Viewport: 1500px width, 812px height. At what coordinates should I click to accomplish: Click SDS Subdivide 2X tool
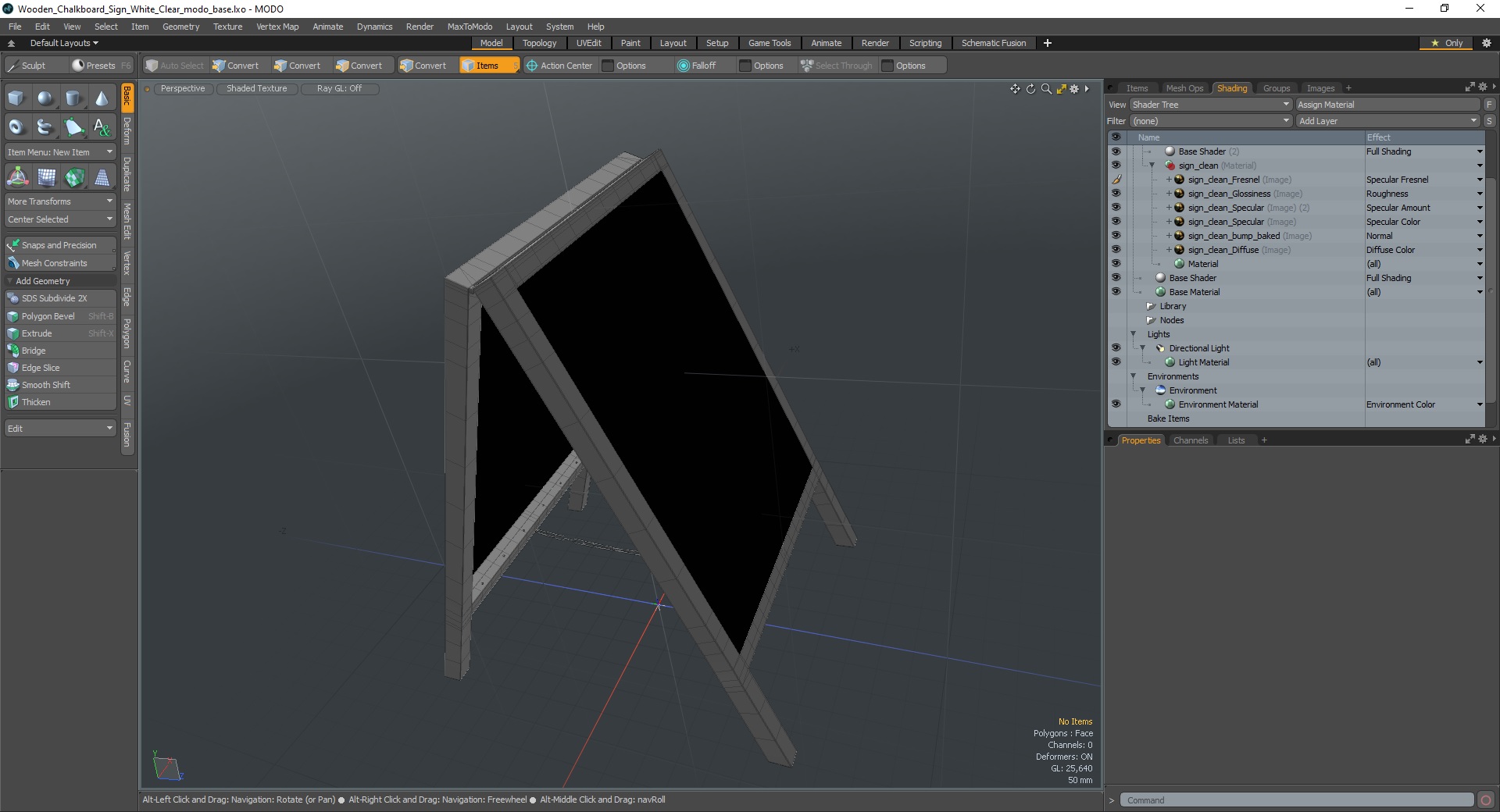(61, 298)
